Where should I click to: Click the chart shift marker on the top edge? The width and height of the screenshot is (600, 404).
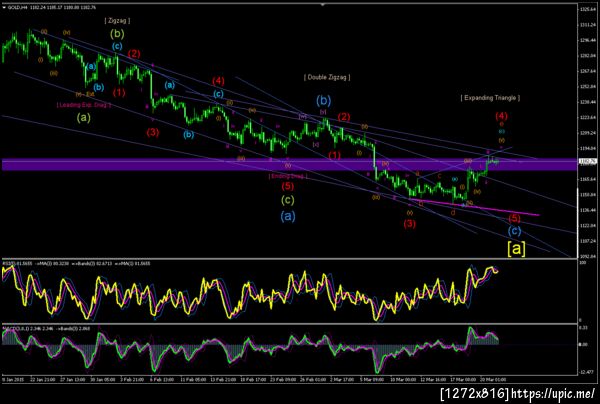[x=323, y=5]
